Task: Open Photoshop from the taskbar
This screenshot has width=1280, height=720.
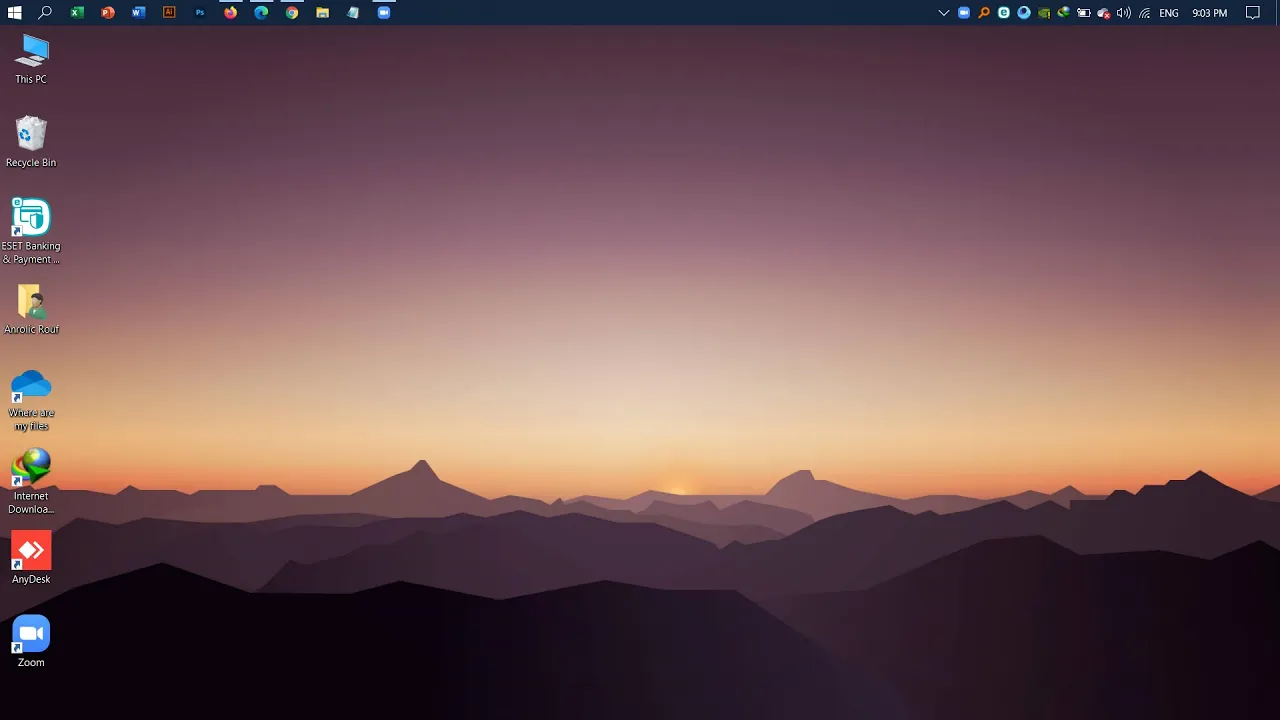Action: tap(200, 13)
